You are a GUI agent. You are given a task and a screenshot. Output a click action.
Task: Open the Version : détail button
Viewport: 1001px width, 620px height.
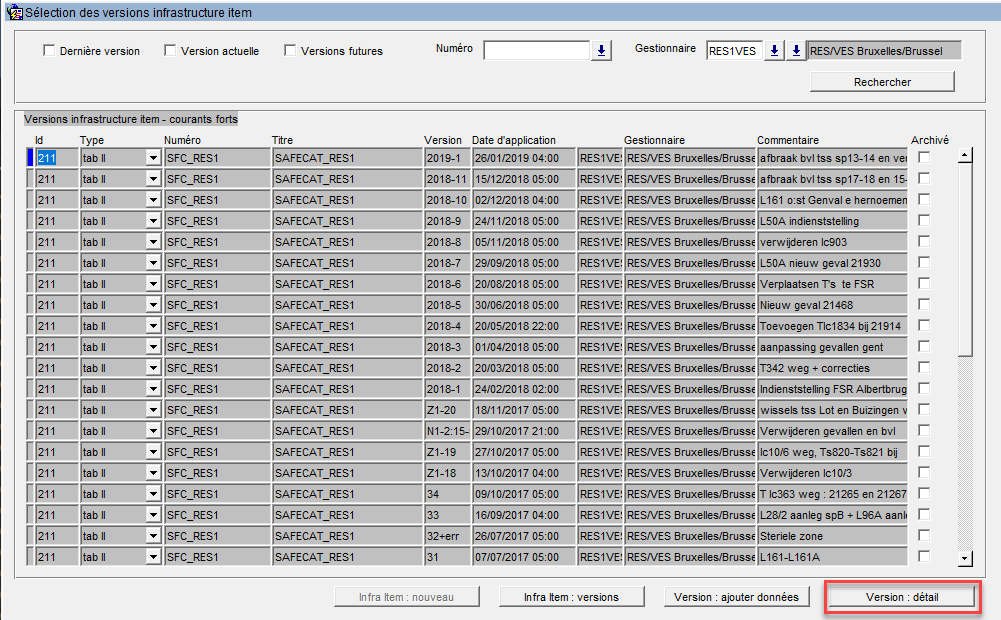902,597
